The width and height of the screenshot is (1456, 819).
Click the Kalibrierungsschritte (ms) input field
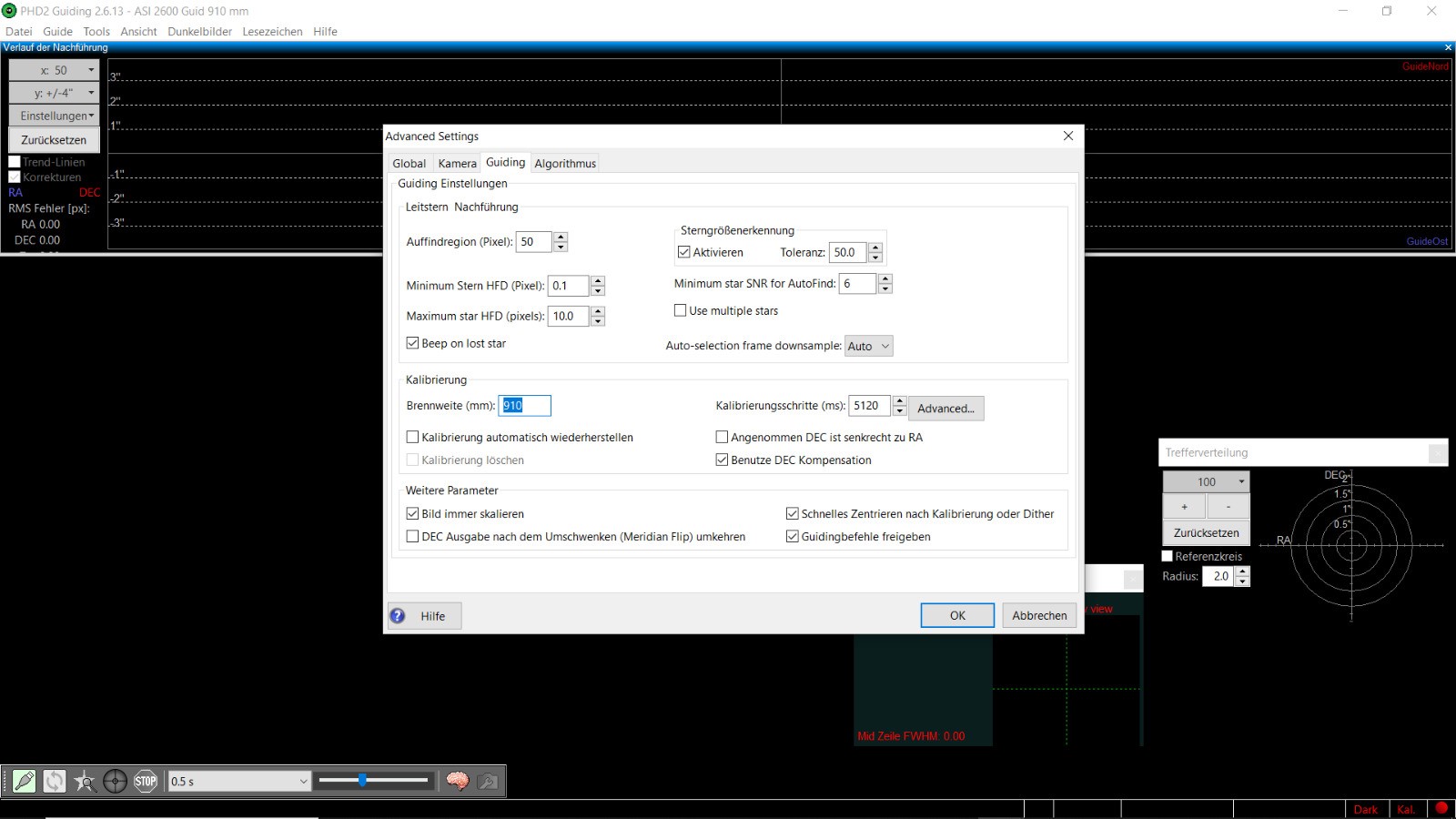[x=871, y=406]
